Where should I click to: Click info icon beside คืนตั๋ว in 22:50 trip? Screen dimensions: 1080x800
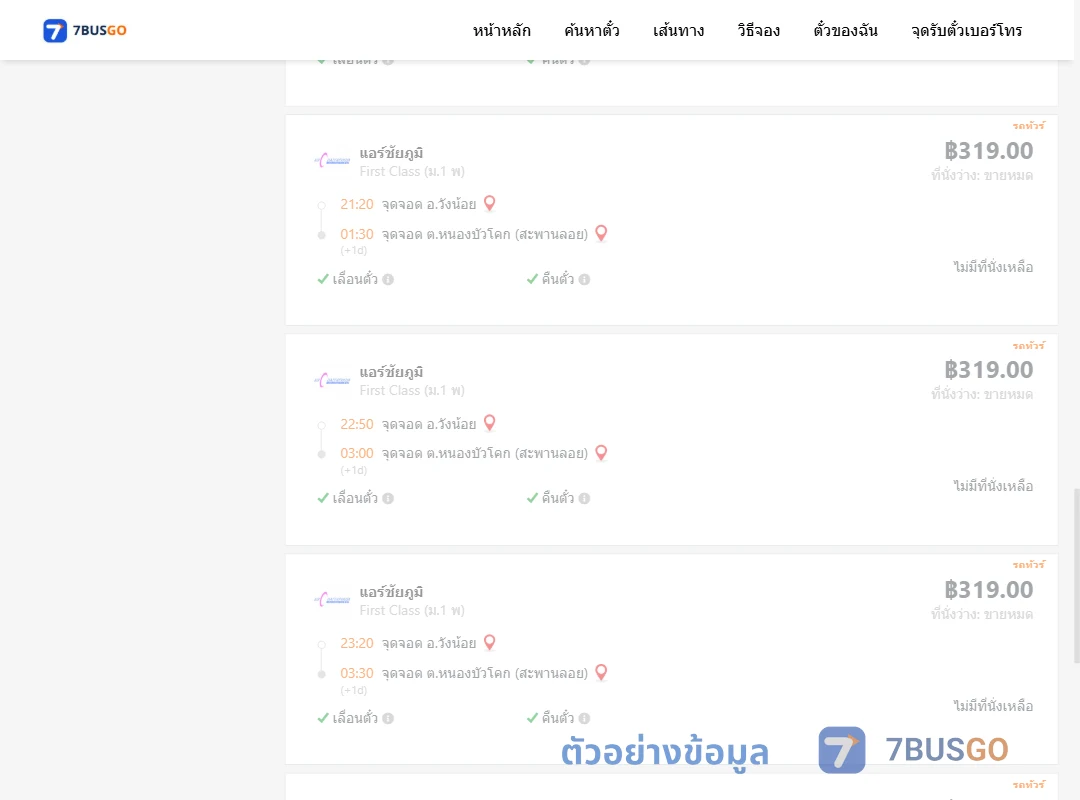(584, 498)
